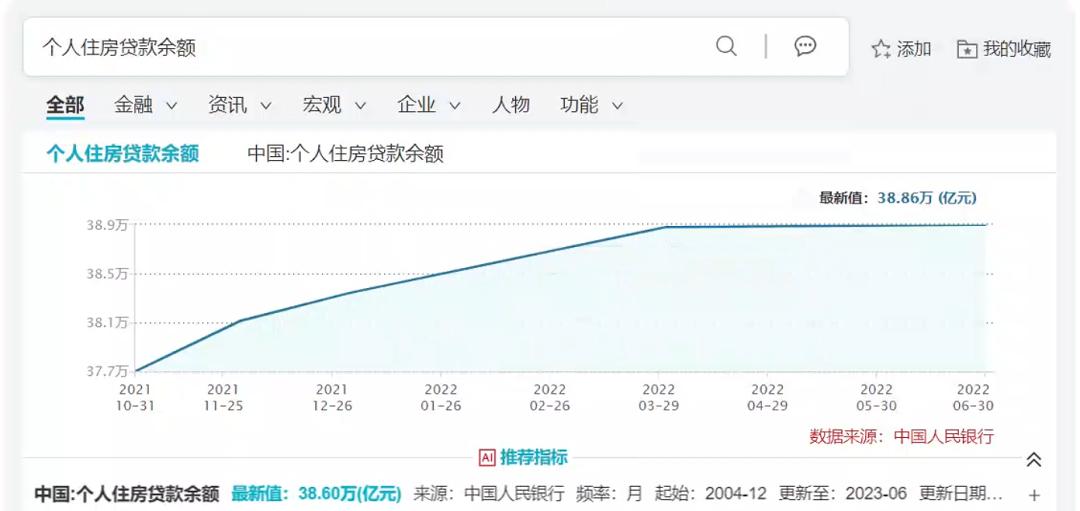Expand the 宏观 dropdown

pyautogui.click(x=334, y=105)
